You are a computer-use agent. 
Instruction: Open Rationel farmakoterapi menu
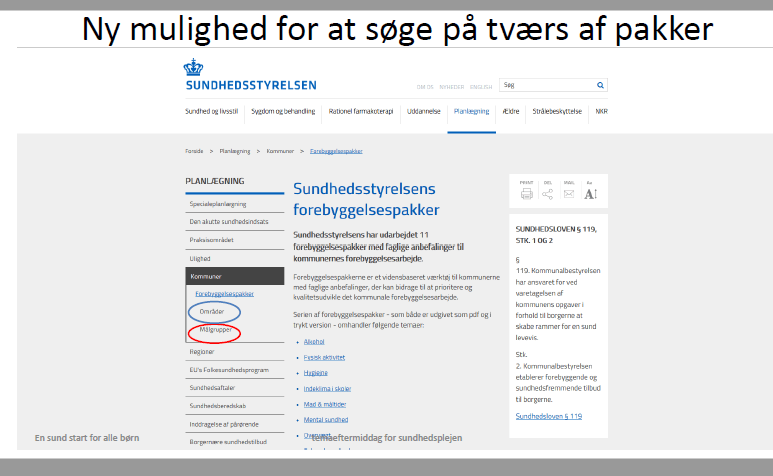[x=361, y=111]
